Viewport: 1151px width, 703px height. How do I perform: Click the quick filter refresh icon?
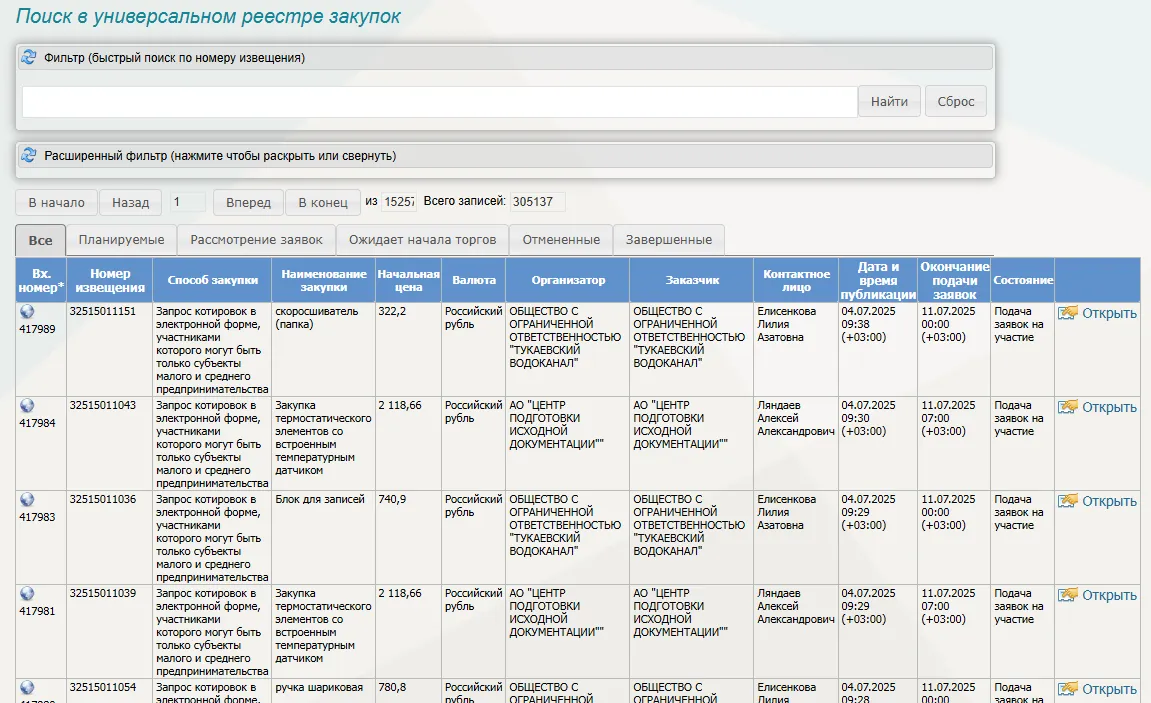(29, 57)
